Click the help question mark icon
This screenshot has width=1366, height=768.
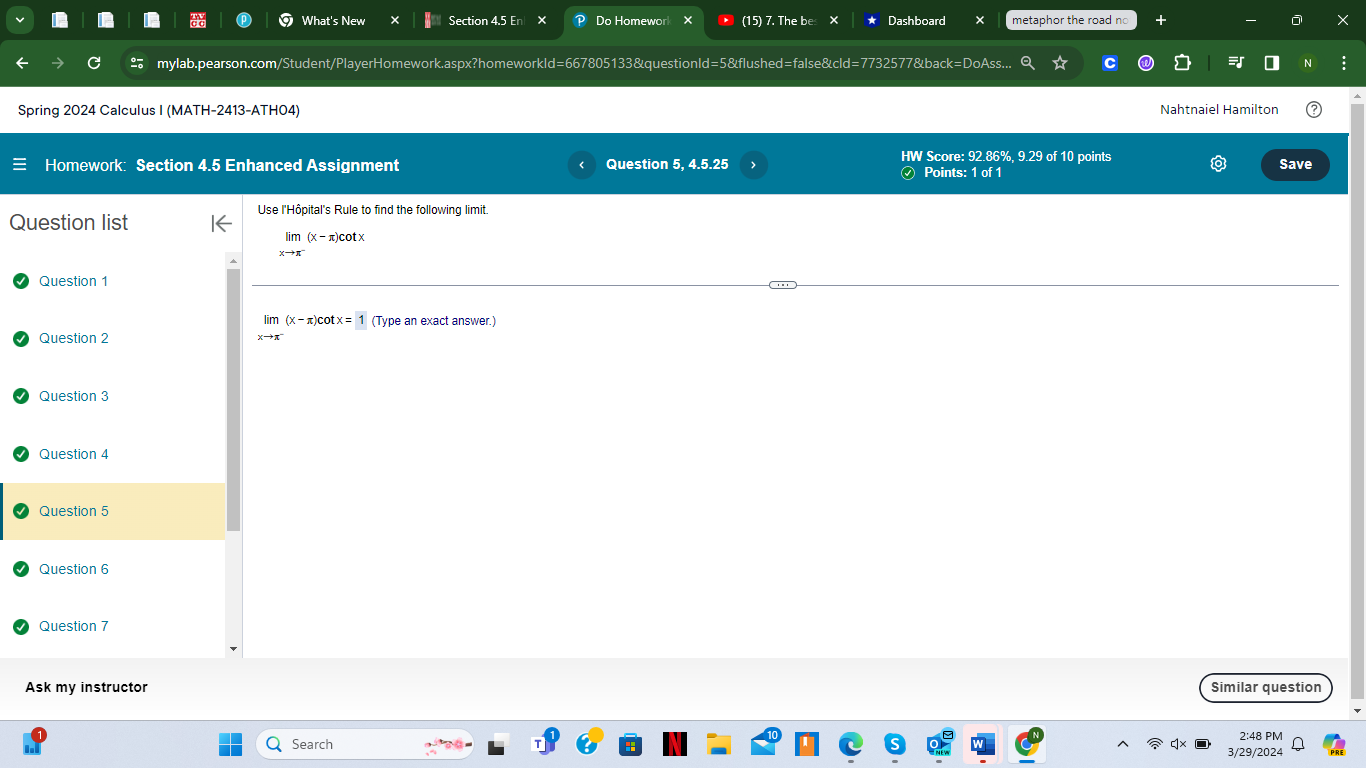(x=1315, y=110)
